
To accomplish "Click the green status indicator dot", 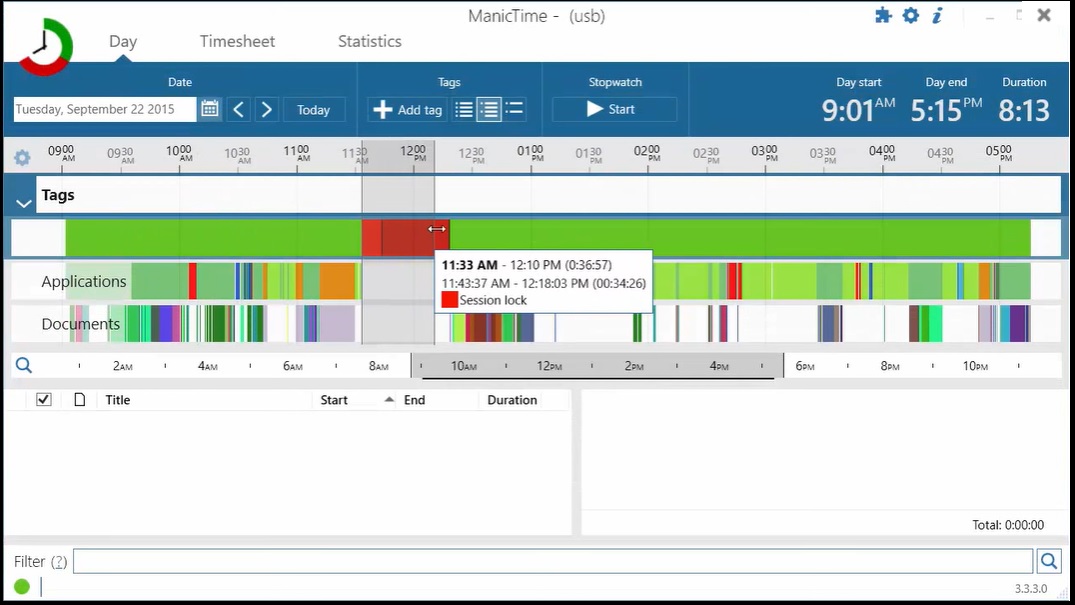I will click(22, 586).
